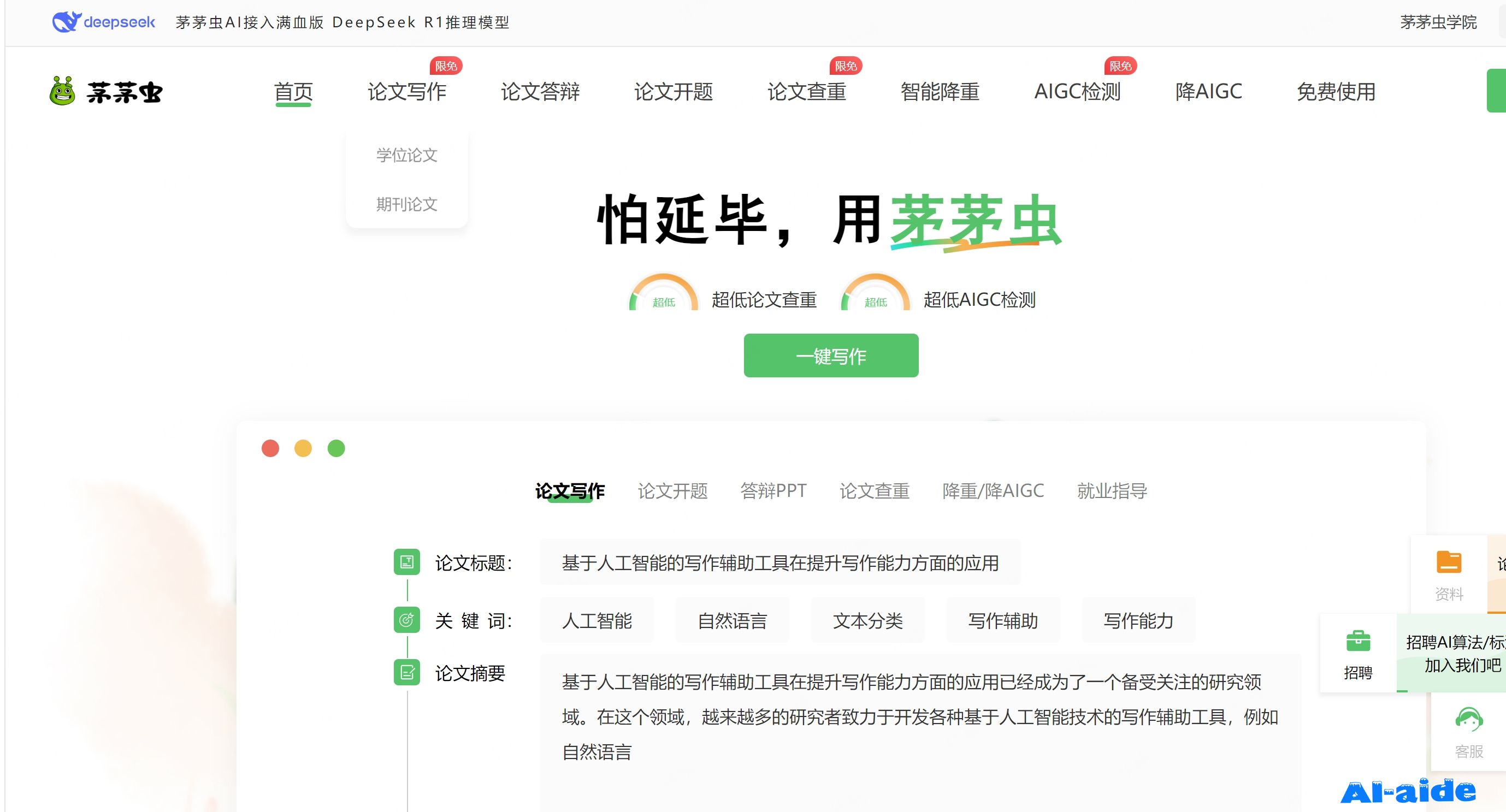The image size is (1506, 812).
Task: Click 招聘AI算法 join us banner
Action: tap(1451, 653)
